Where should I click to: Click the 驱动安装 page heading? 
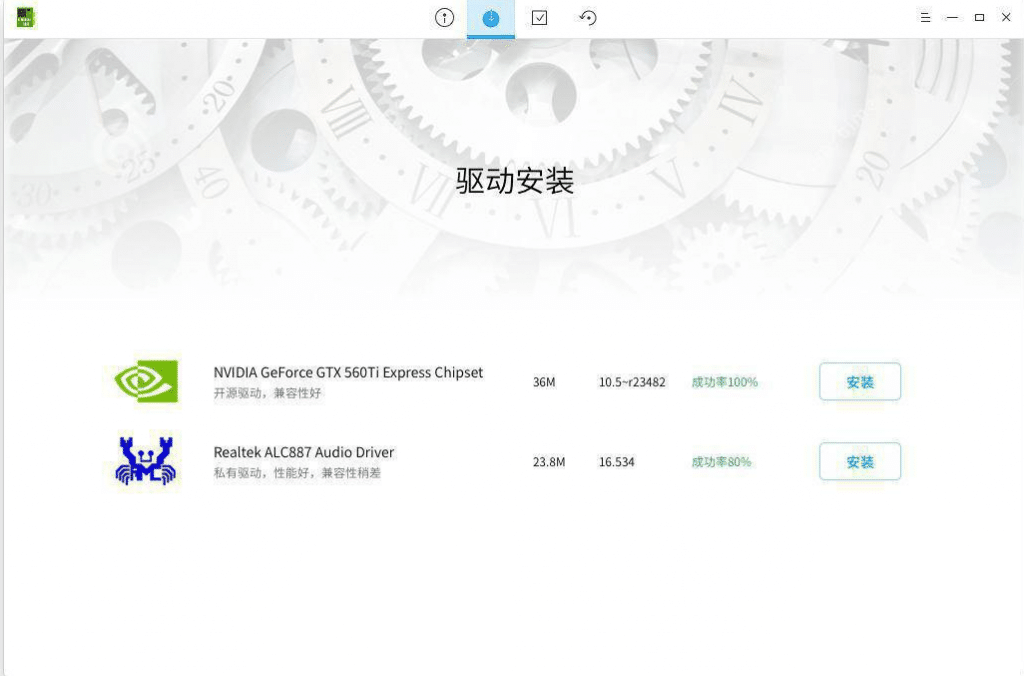coord(515,181)
